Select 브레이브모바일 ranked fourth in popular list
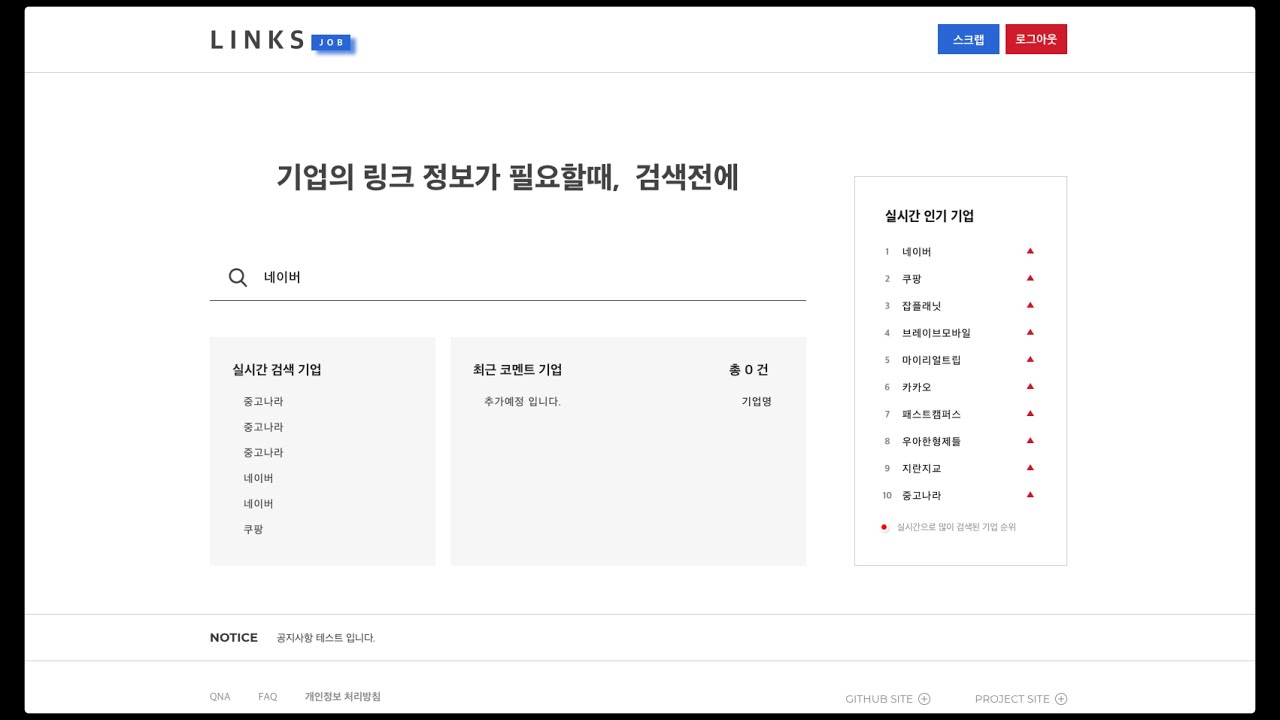Image resolution: width=1280 pixels, height=720 pixels. [936, 333]
